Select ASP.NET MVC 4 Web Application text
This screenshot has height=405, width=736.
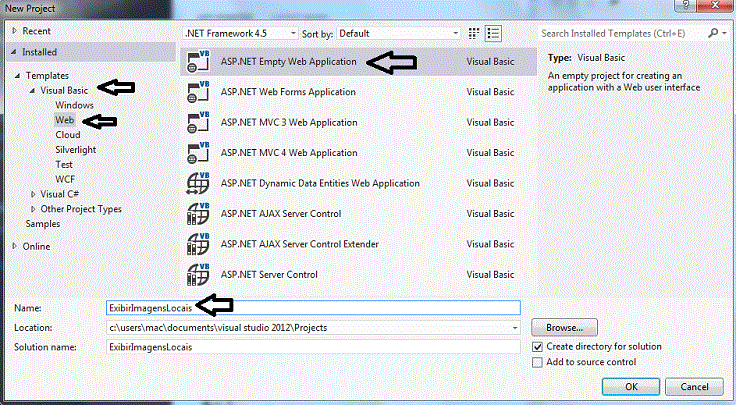[289, 153]
